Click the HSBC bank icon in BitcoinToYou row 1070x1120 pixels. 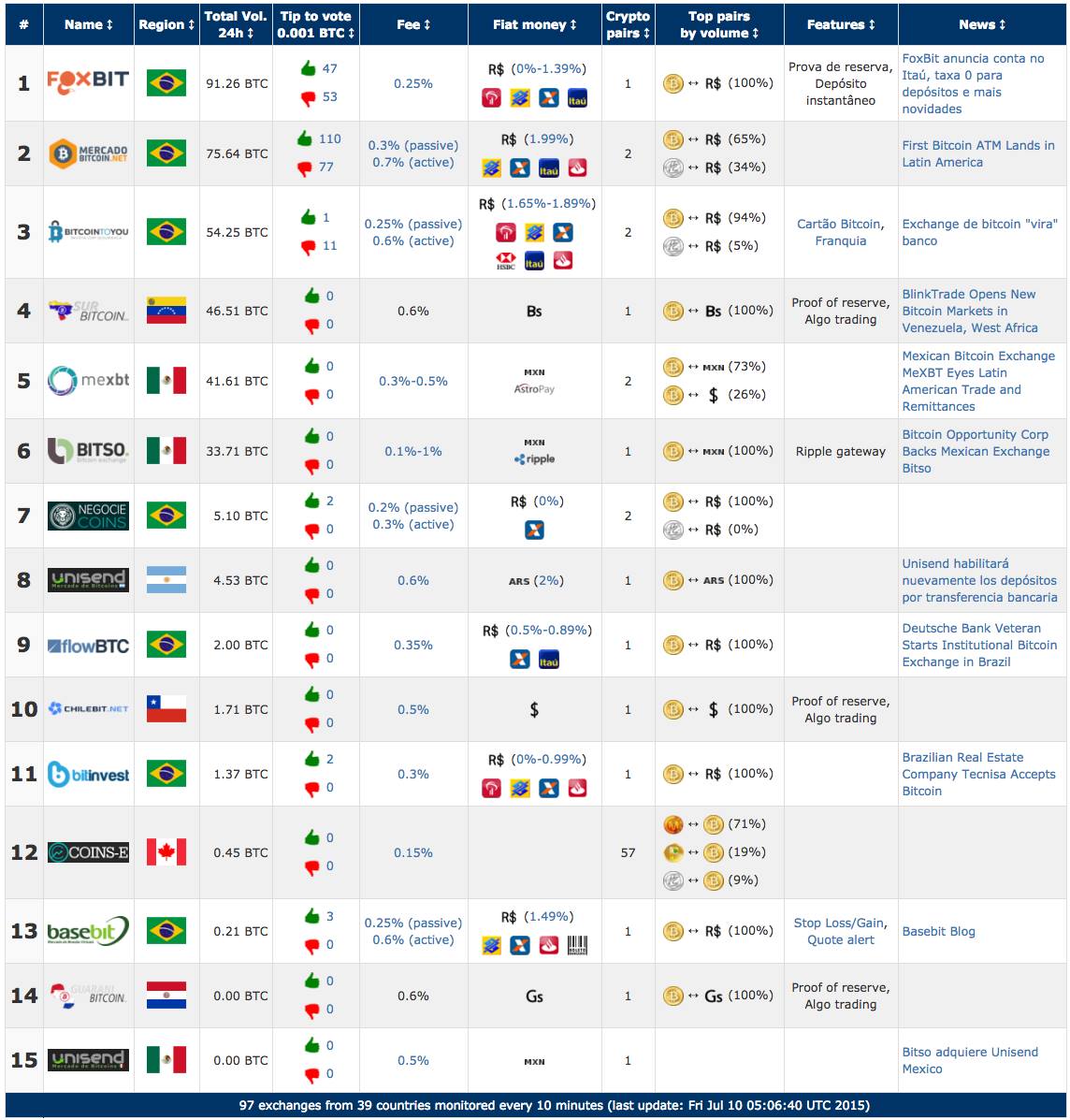(506, 261)
